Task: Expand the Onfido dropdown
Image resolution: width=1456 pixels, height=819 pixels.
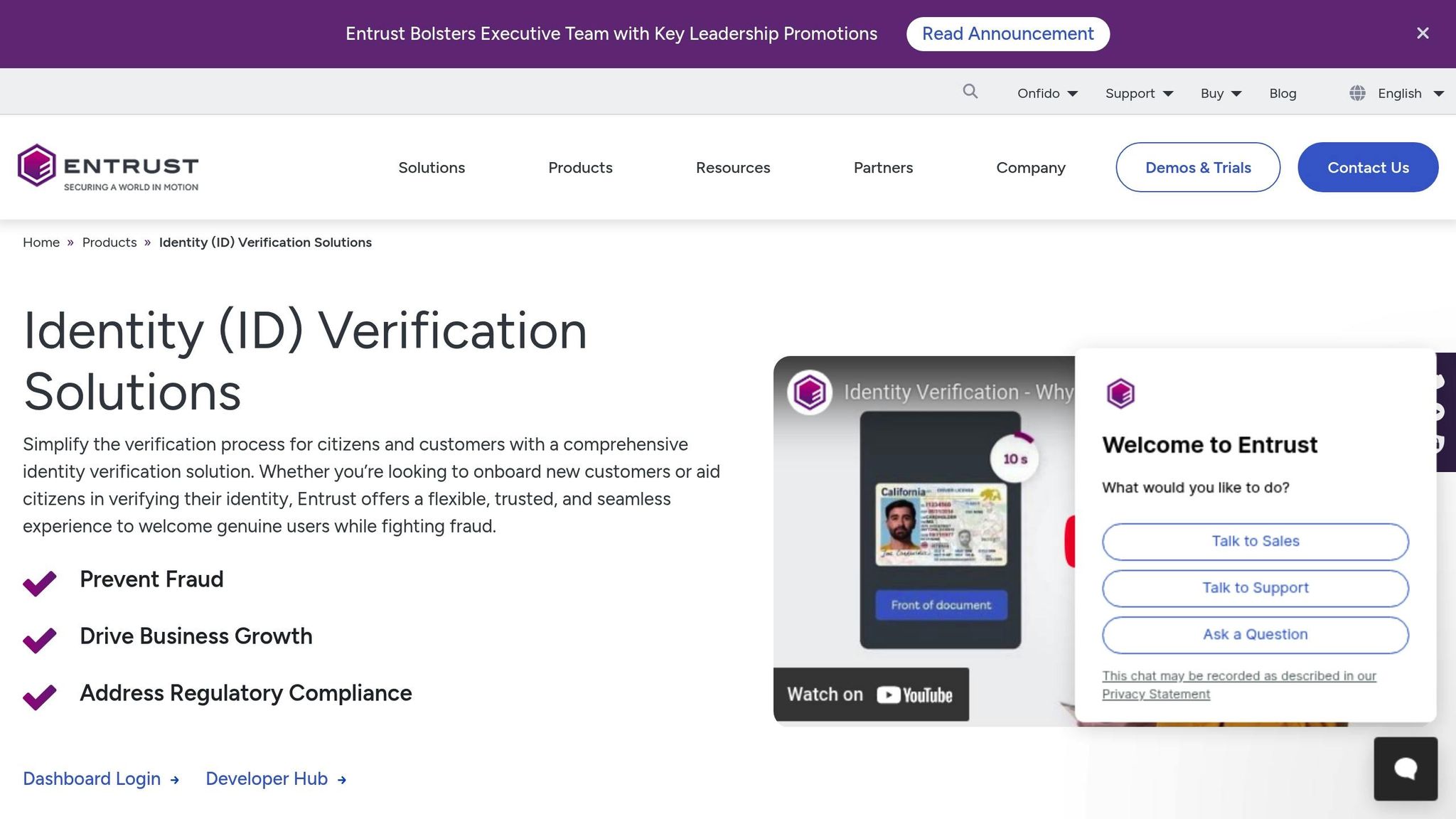Action: [x=1047, y=93]
